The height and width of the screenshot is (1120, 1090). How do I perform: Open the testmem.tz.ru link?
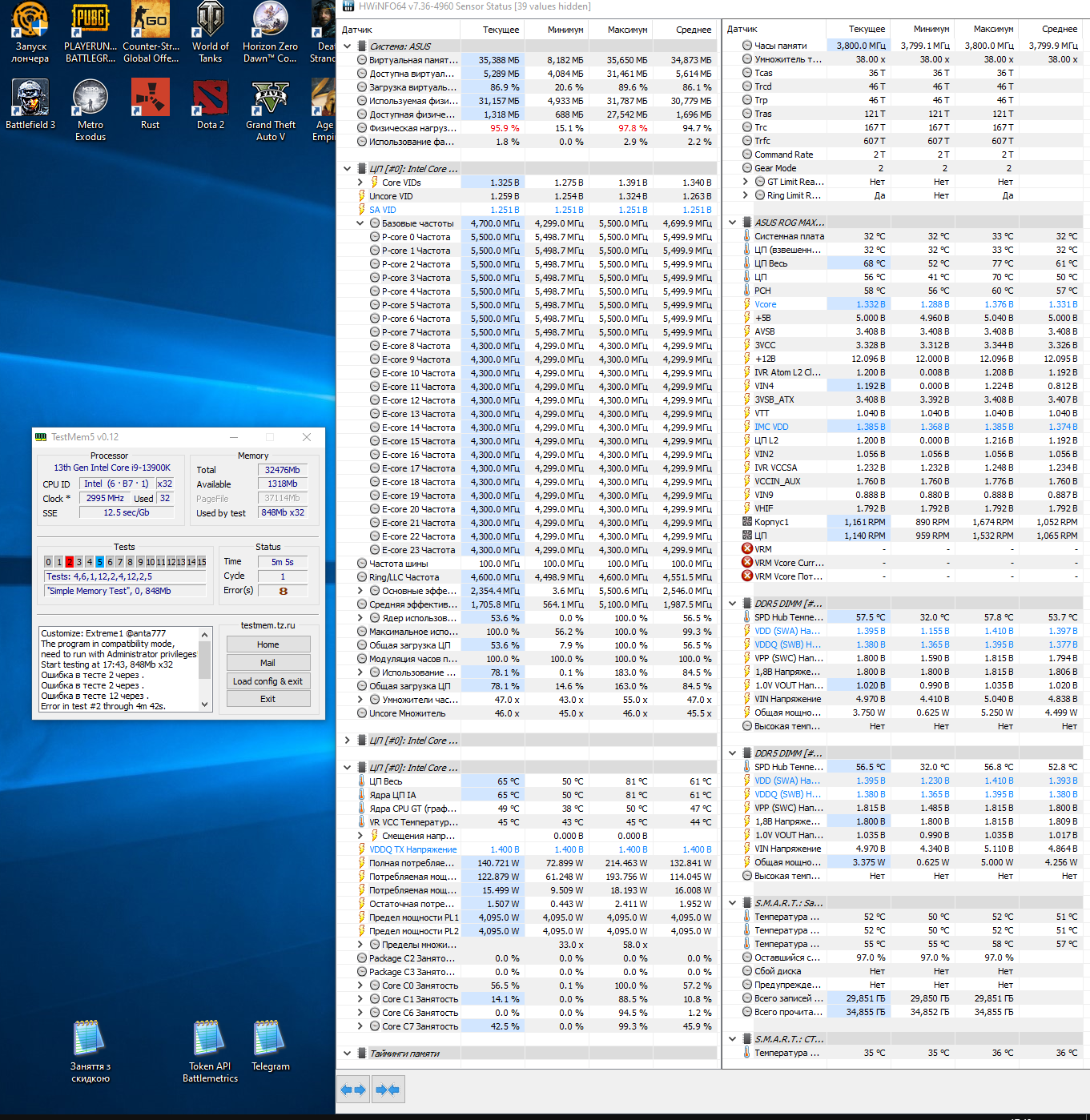tap(268, 625)
